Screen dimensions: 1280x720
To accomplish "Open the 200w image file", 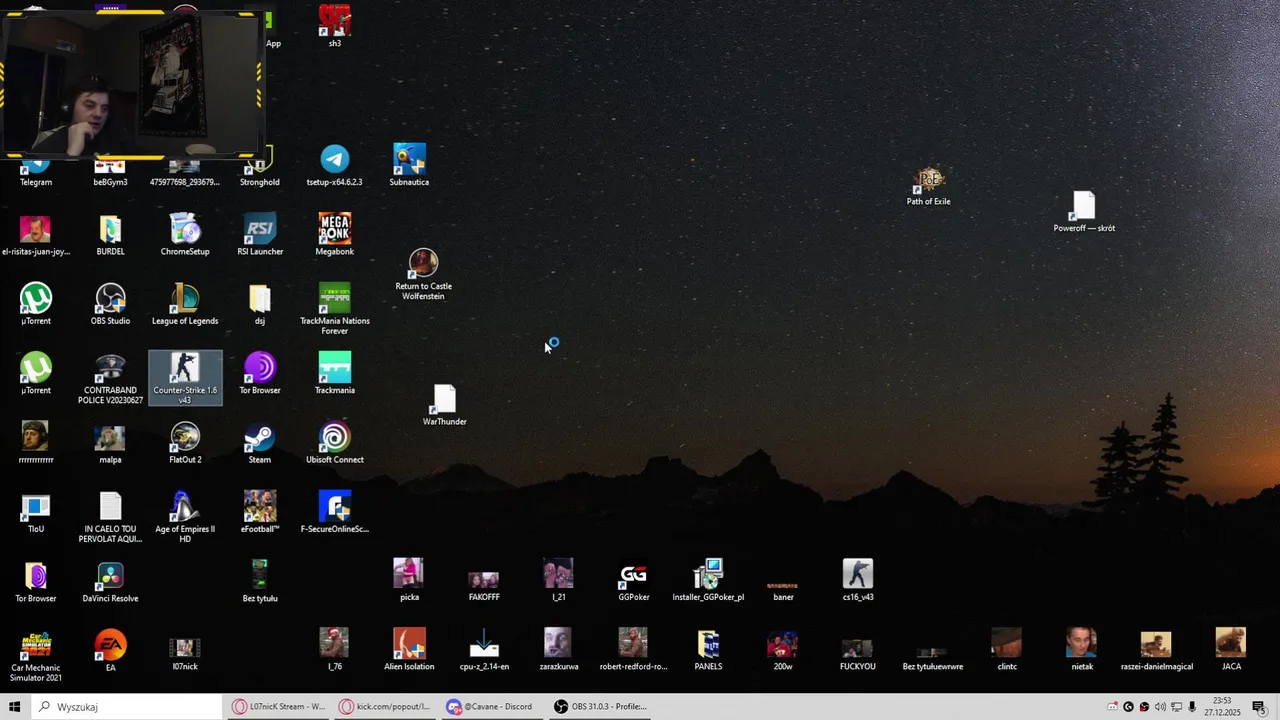I will pos(783,650).
